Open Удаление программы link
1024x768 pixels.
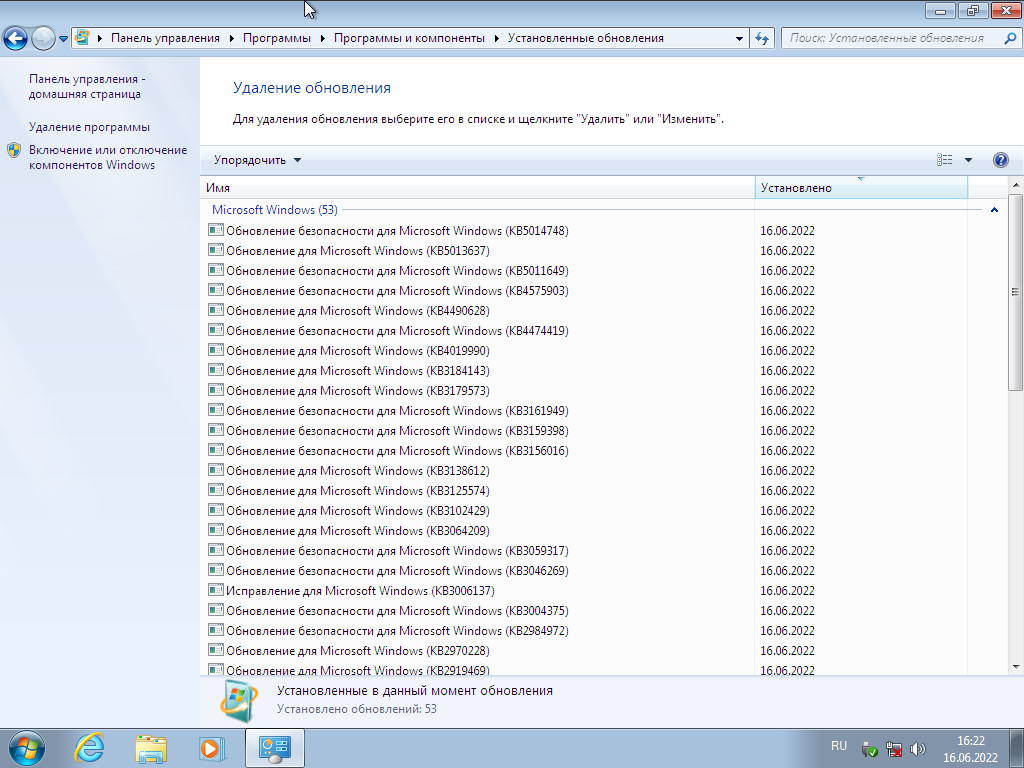[x=89, y=127]
